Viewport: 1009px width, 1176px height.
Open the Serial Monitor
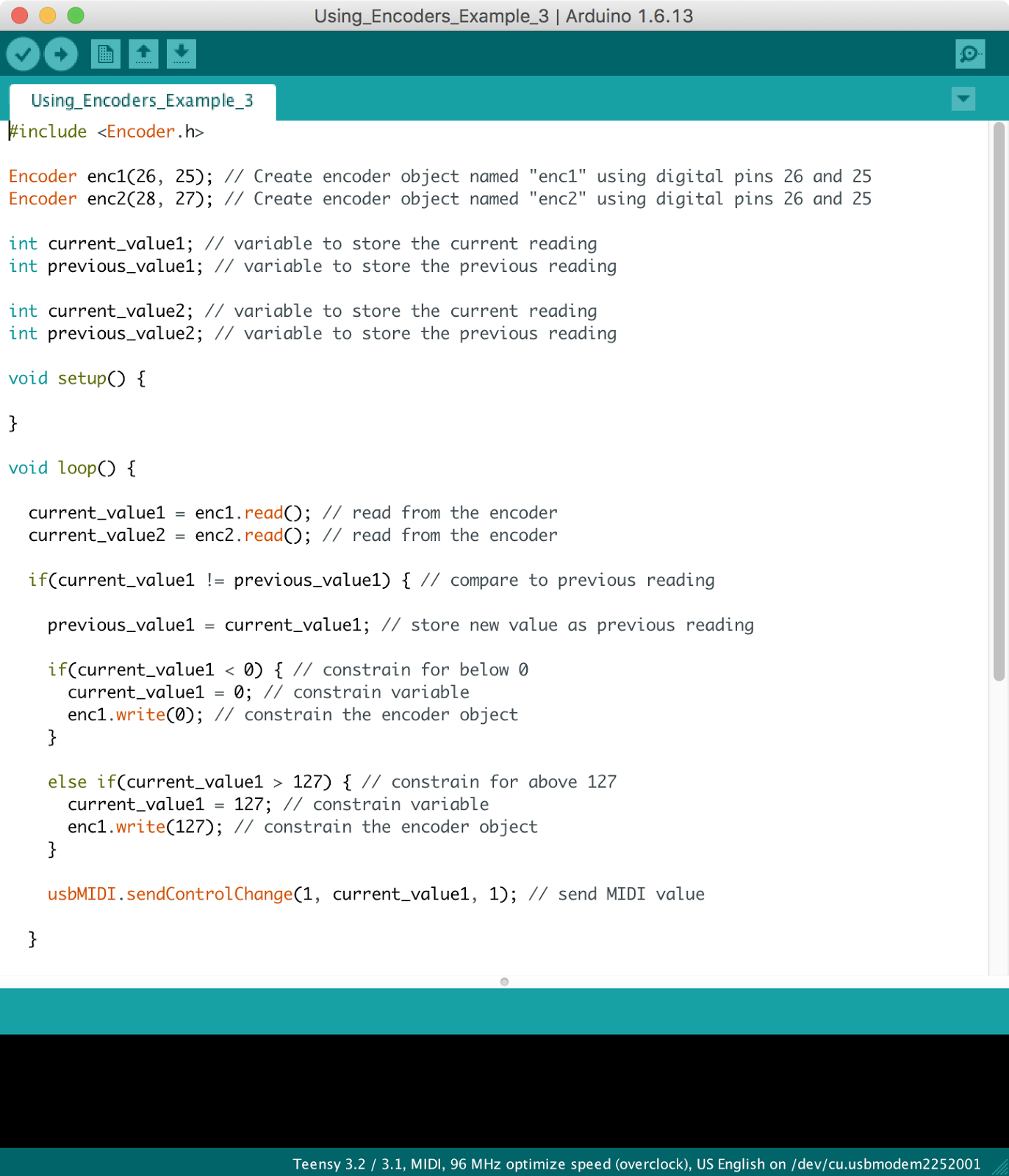pos(970,54)
